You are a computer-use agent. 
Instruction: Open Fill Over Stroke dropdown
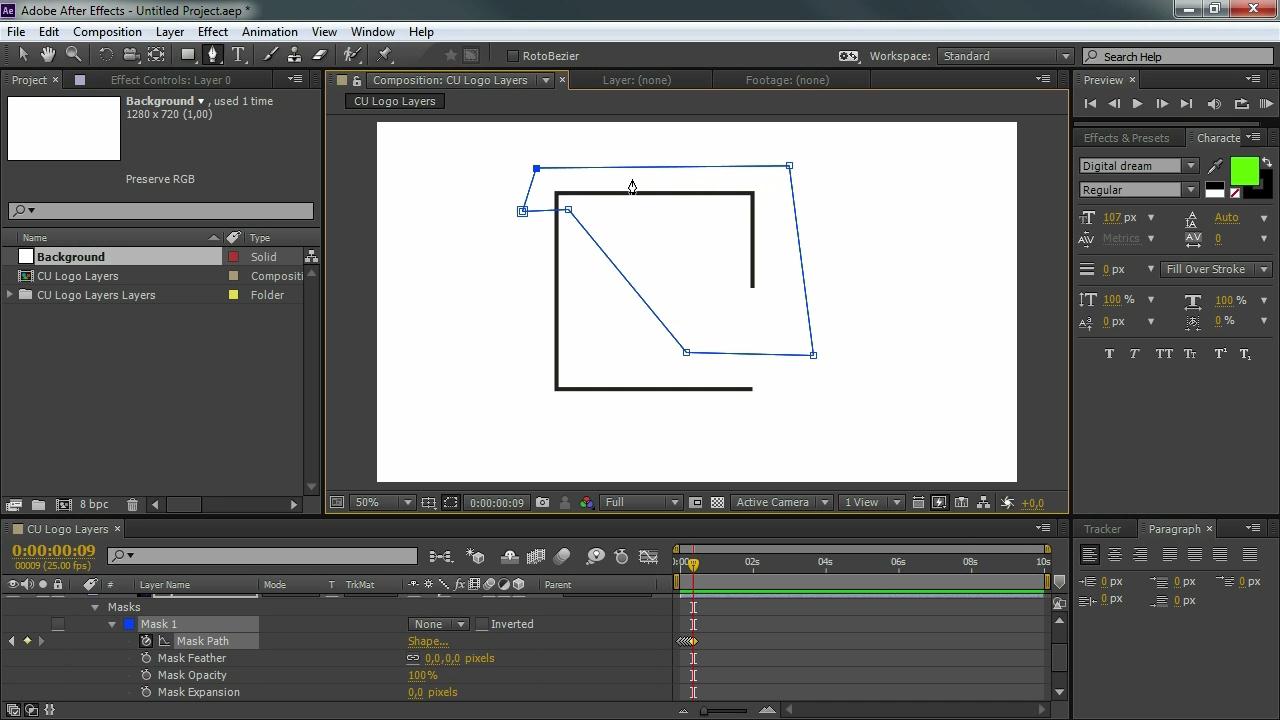click(x=1215, y=269)
